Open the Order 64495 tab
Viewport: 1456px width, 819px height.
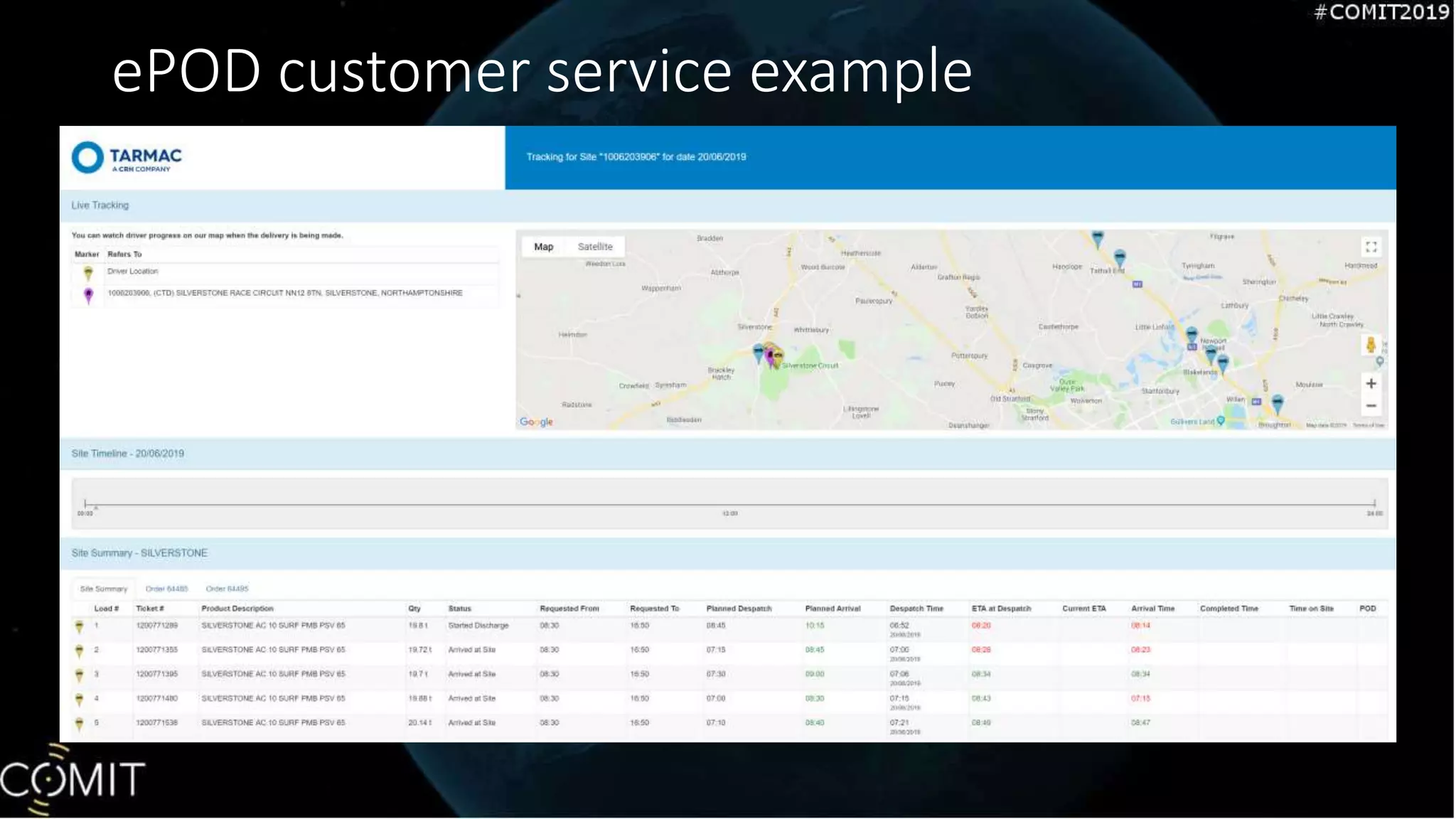227,589
